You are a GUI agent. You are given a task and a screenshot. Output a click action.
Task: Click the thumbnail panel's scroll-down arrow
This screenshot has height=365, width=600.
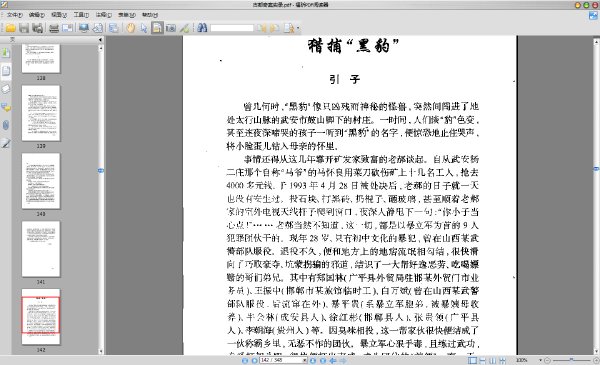pyautogui.click(x=101, y=351)
